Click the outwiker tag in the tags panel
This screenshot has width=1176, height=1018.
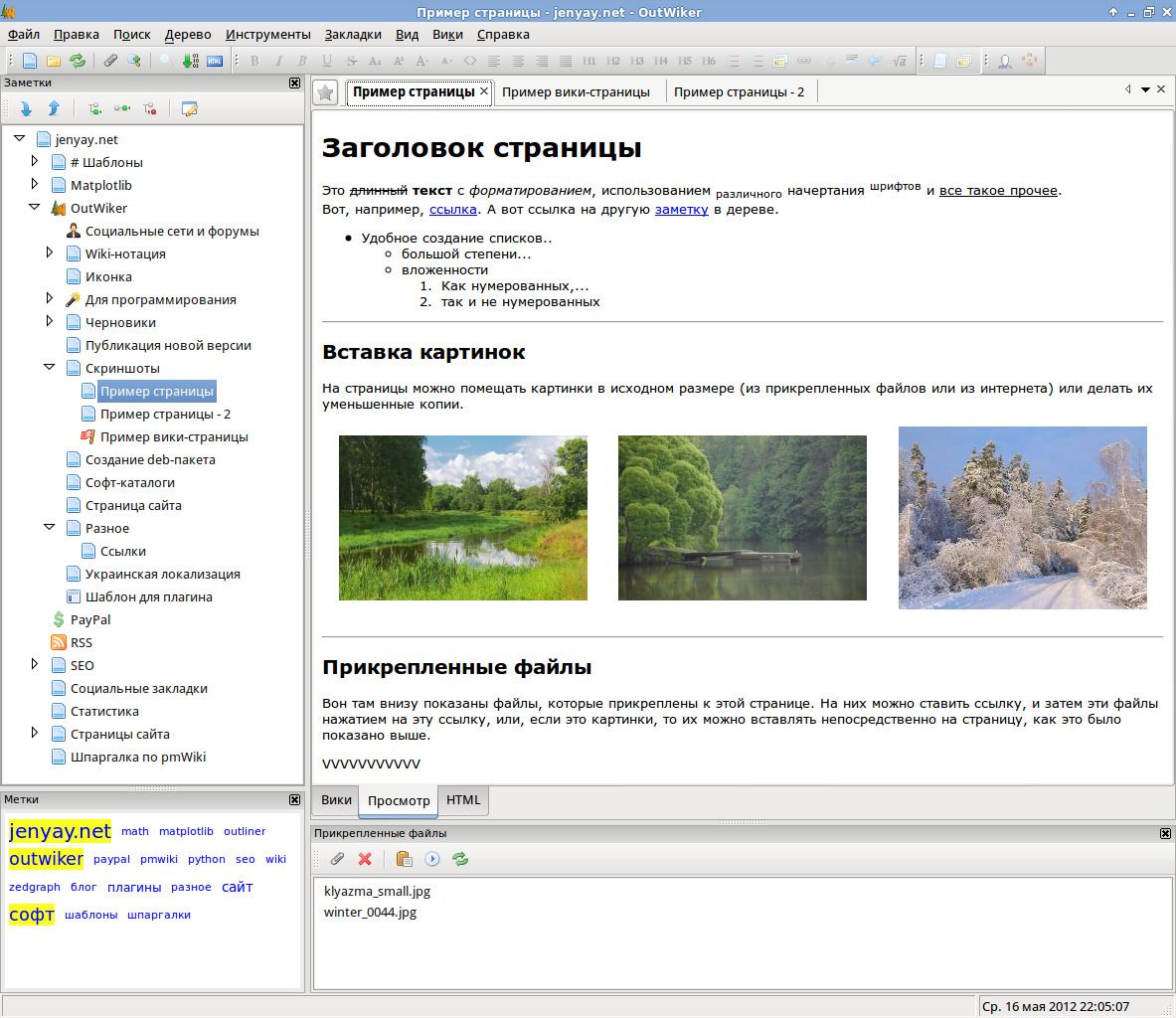tap(46, 858)
